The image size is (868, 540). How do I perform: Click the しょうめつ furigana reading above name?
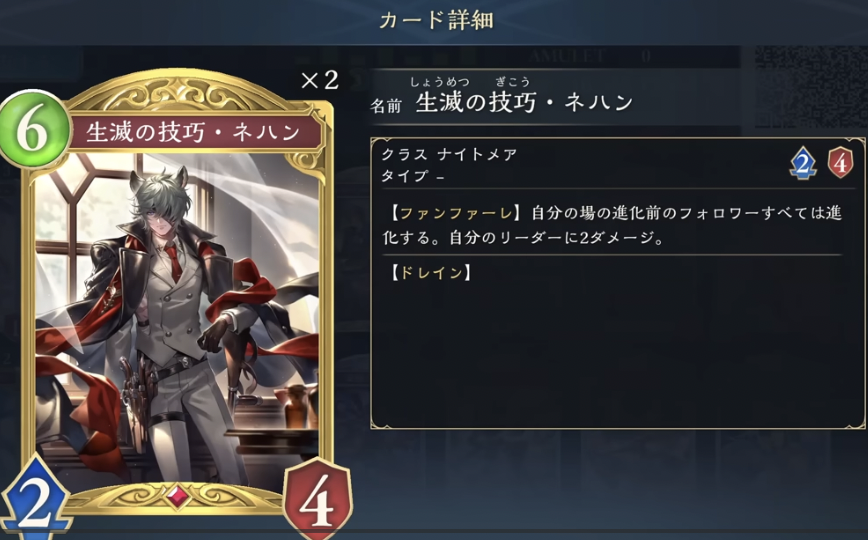(440, 82)
